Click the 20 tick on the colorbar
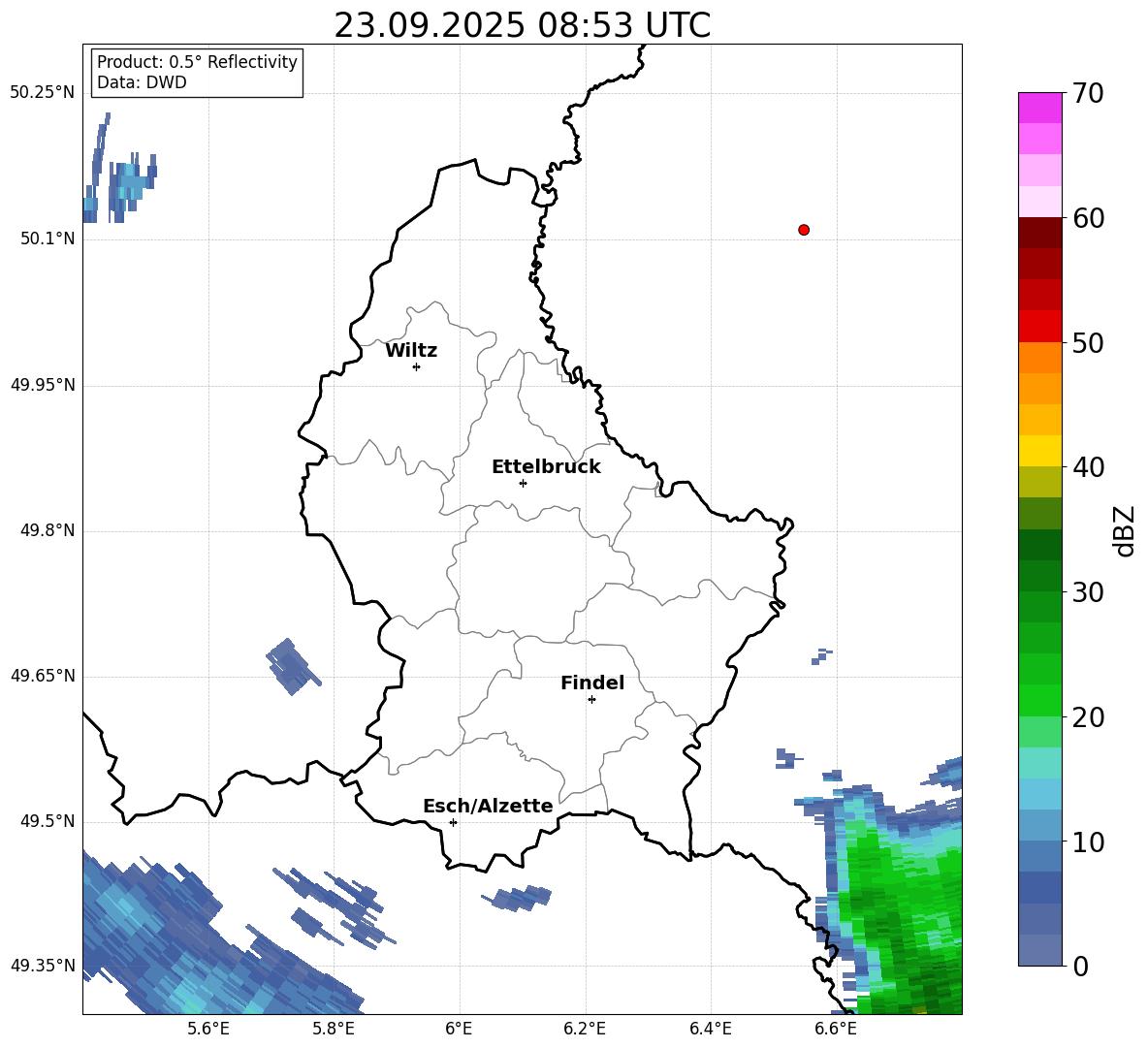Viewport: 1148px width, 1048px height. (1088, 717)
